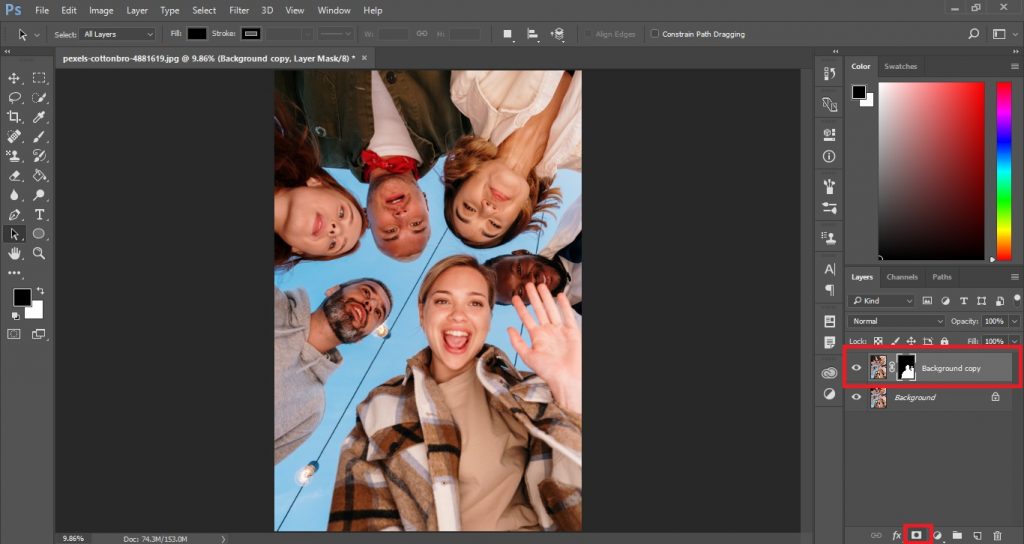The image size is (1024, 544).
Task: Filter layers by type layers
Action: [x=963, y=300]
